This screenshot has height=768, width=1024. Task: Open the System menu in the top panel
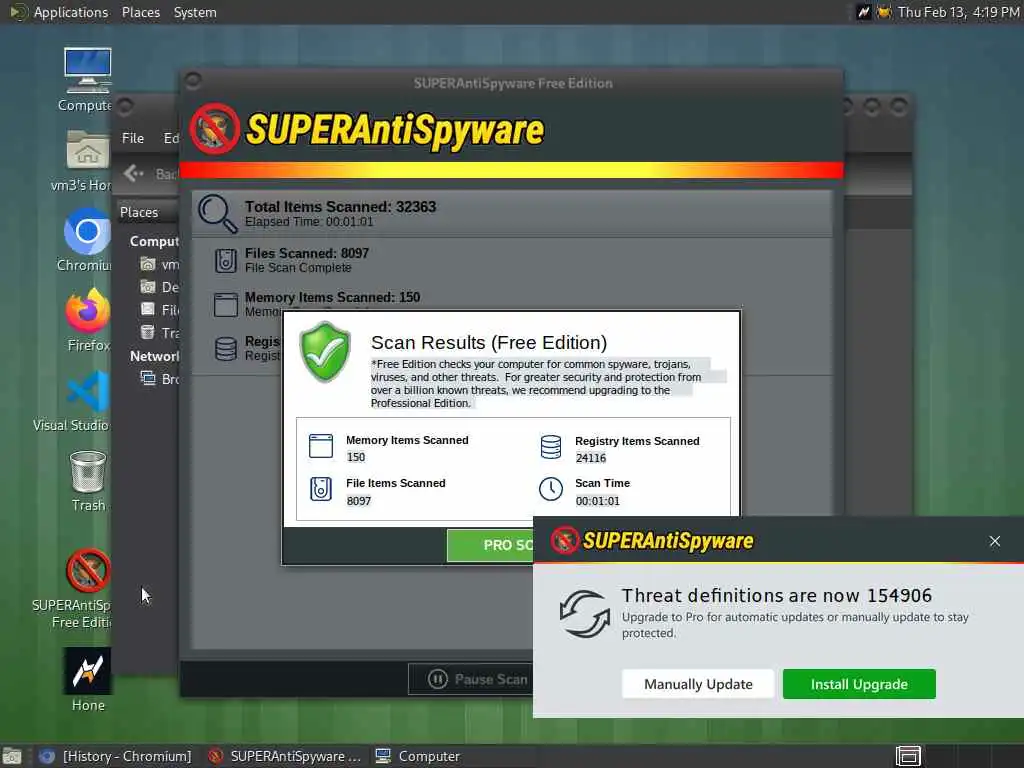pos(195,12)
